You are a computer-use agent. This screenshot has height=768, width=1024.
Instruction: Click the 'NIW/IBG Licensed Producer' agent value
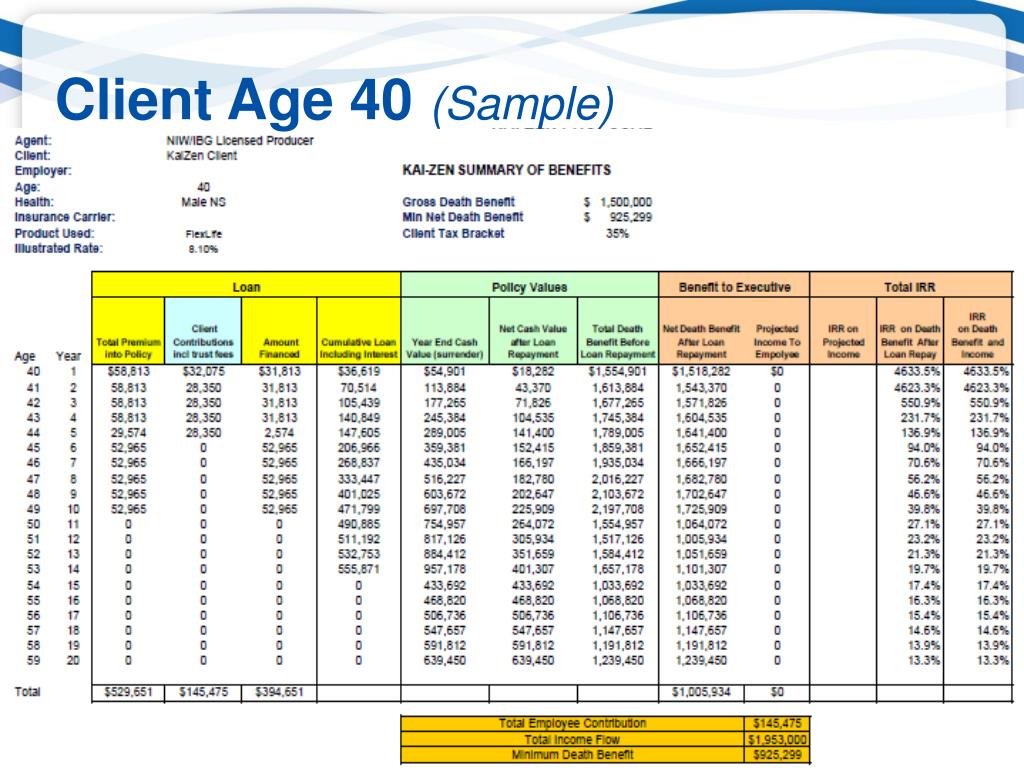pos(240,140)
